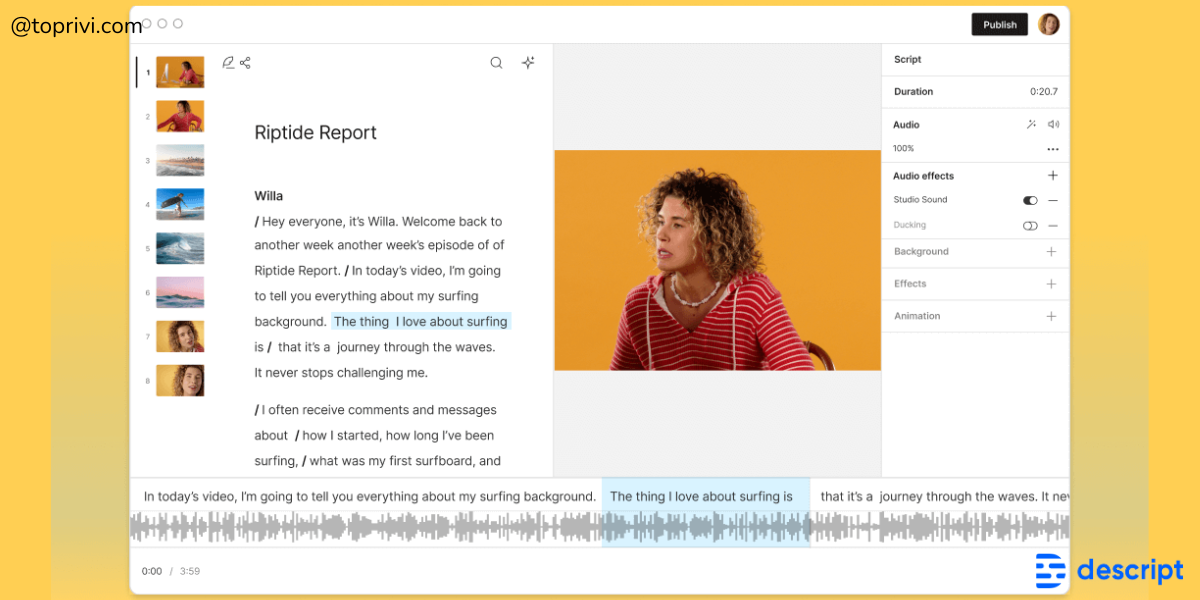Click the video preview of the woman

click(x=717, y=260)
